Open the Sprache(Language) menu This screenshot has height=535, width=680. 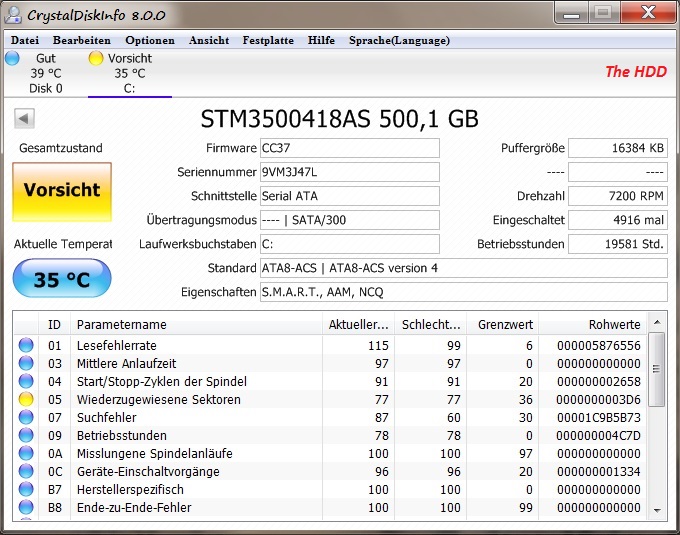[x=399, y=40]
